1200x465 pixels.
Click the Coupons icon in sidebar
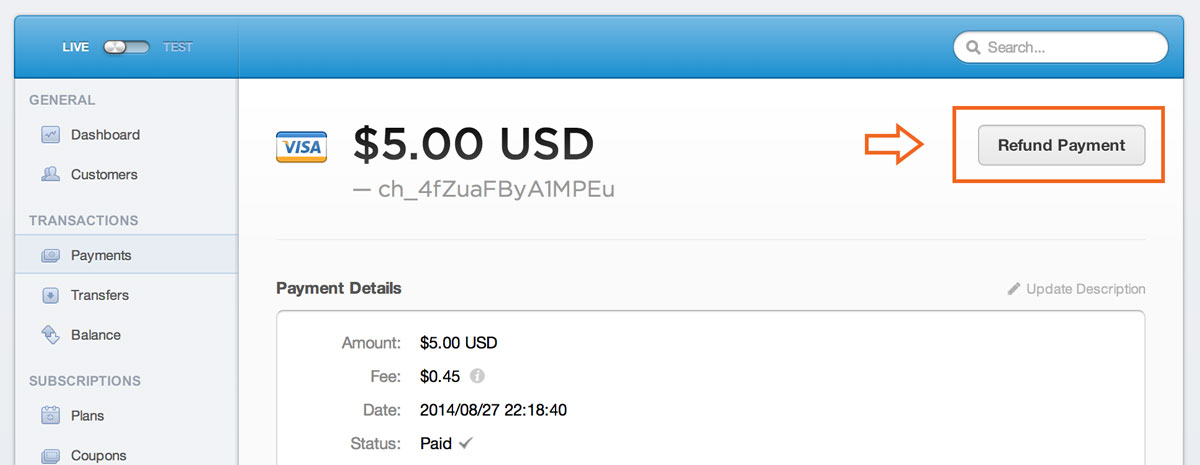tap(50, 456)
